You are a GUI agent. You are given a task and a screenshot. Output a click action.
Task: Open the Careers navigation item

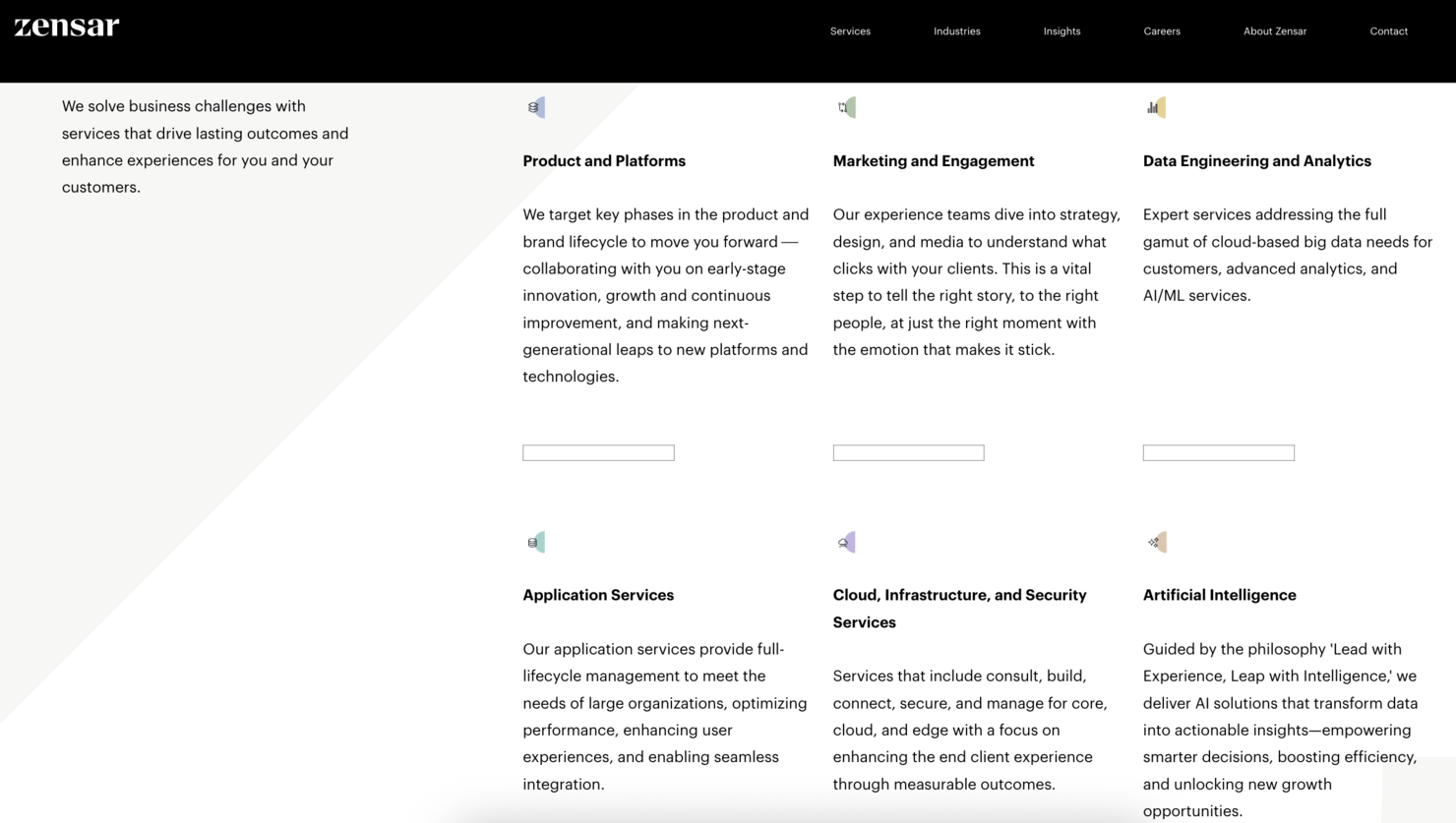click(1162, 31)
